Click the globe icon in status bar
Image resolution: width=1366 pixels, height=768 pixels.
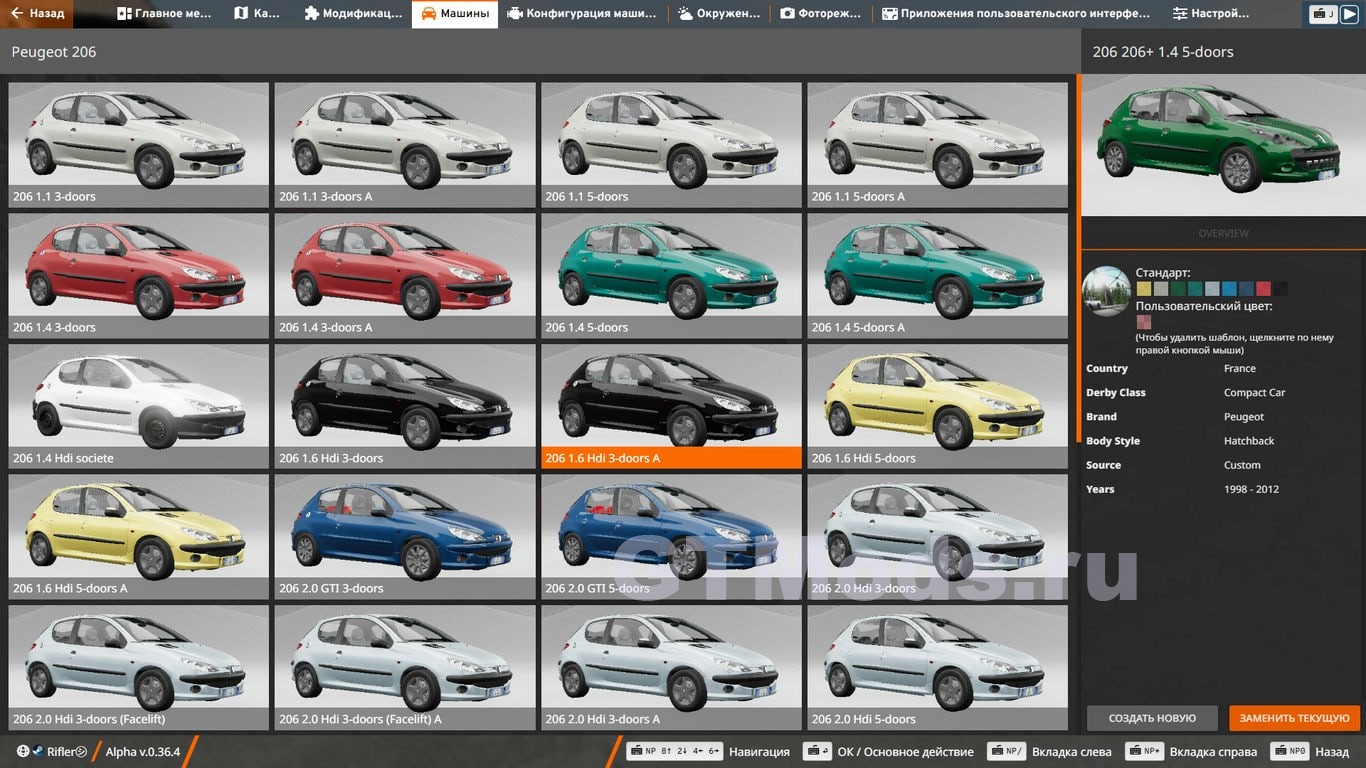coord(23,752)
